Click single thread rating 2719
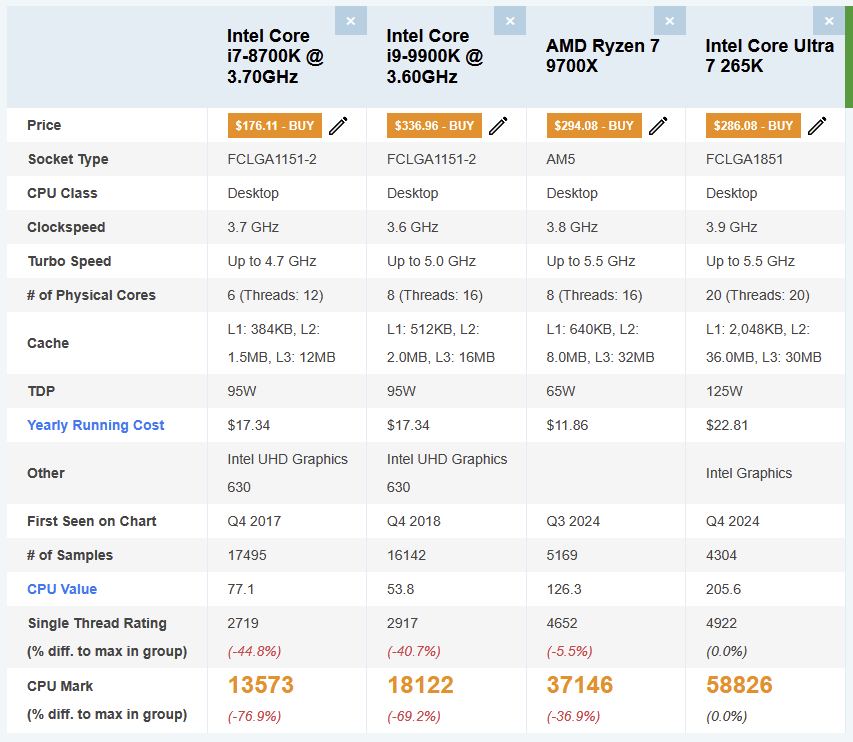 click(243, 623)
